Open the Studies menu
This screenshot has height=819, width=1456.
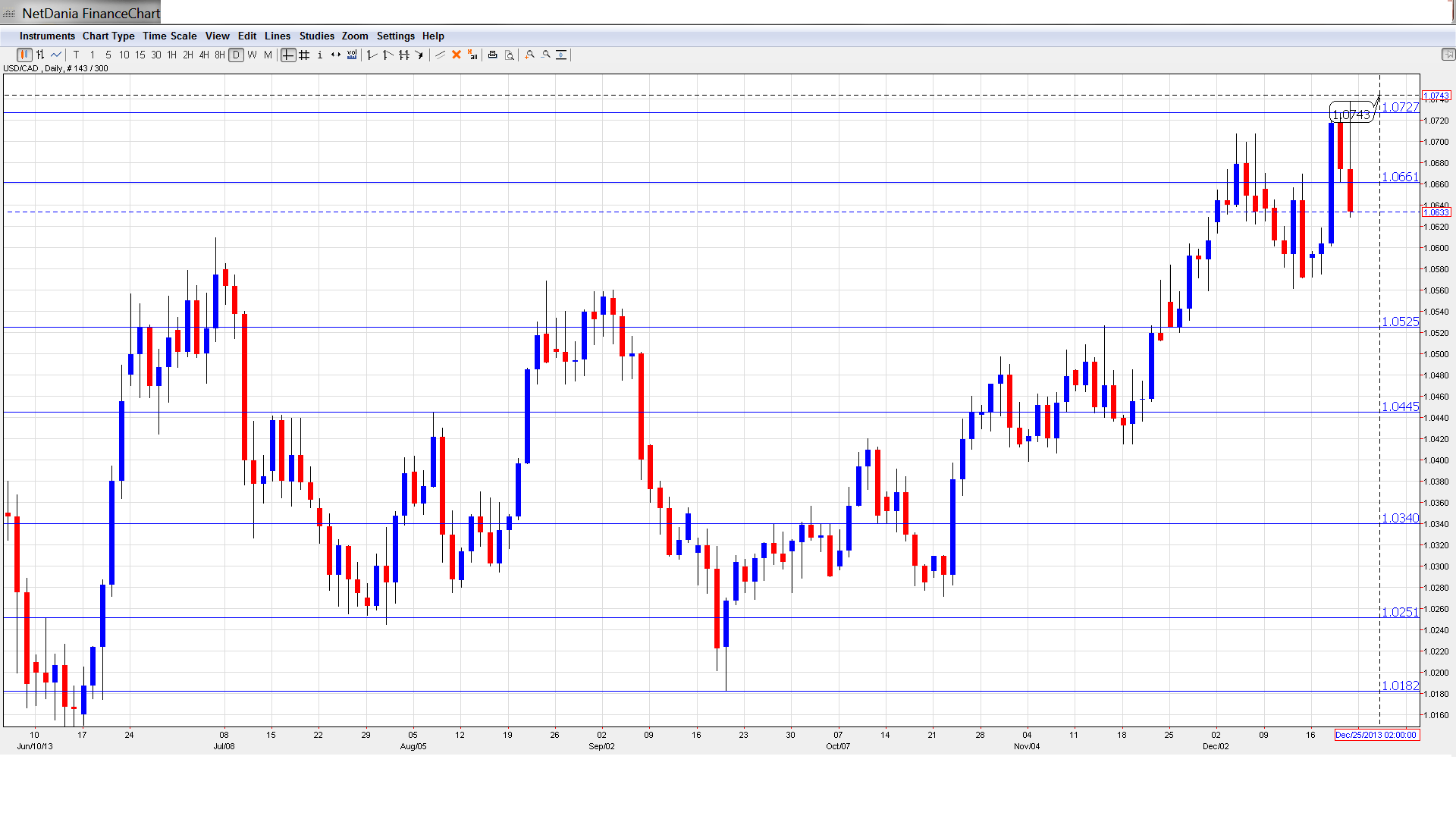tap(316, 36)
